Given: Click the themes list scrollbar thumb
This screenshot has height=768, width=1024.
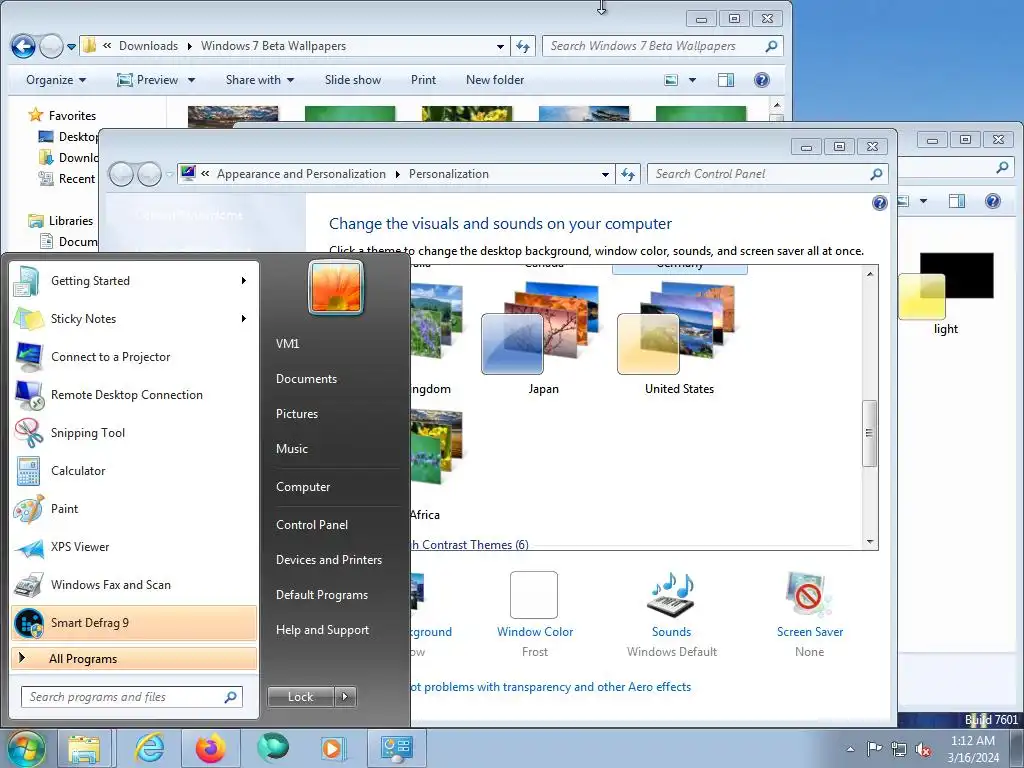Looking at the screenshot, I should point(869,434).
